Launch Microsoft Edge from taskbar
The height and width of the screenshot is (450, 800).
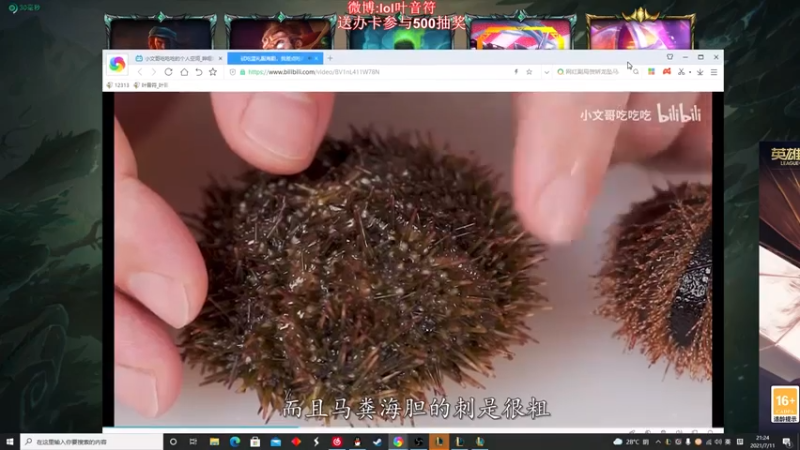tap(235, 442)
